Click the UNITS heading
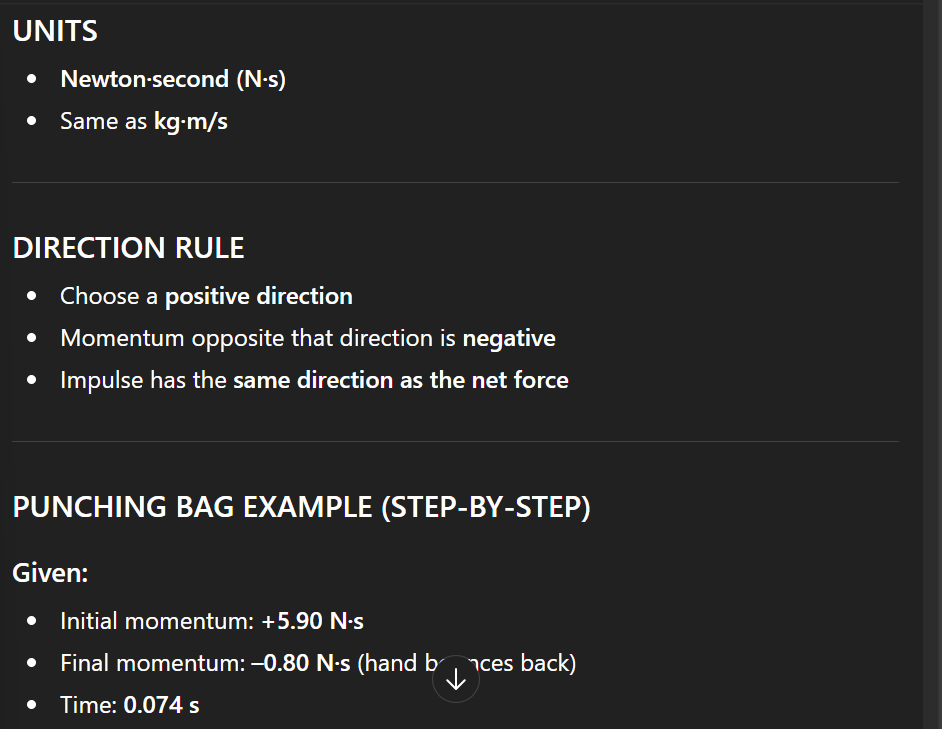This screenshot has width=942, height=729. pos(55,31)
